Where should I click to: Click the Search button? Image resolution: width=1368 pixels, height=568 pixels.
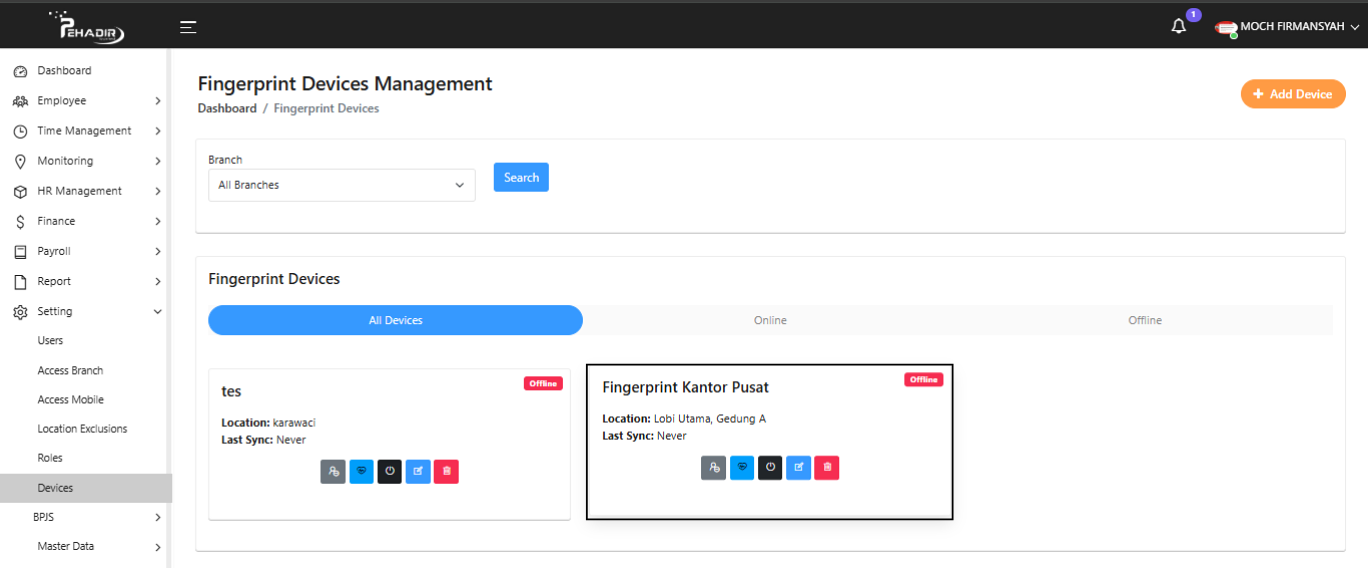click(x=521, y=177)
